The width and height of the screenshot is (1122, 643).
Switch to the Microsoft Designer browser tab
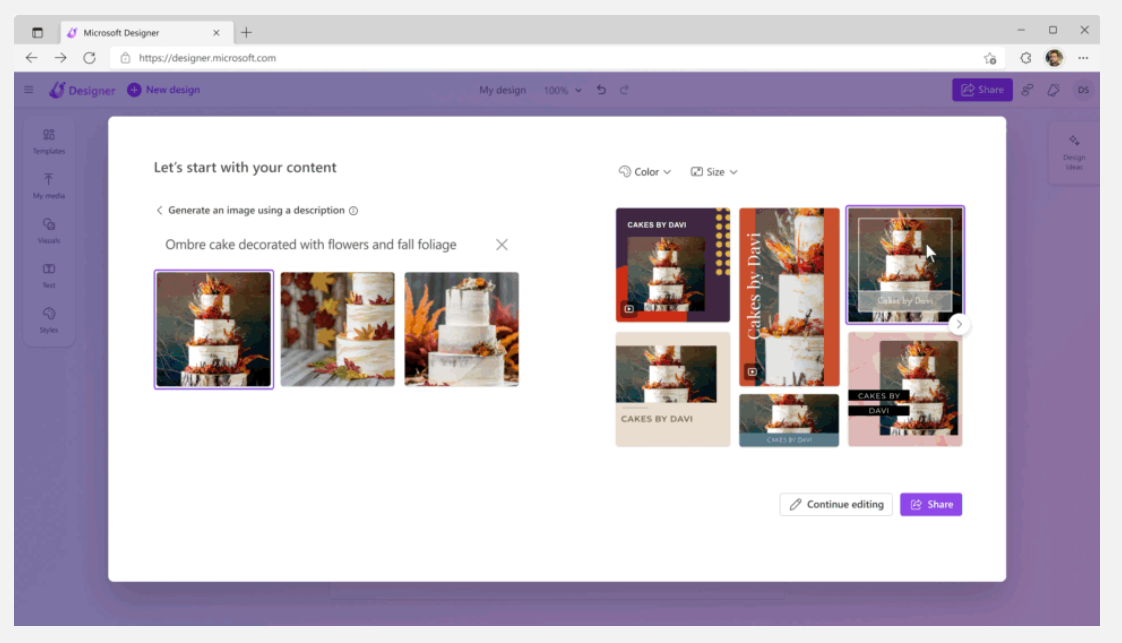coord(140,32)
